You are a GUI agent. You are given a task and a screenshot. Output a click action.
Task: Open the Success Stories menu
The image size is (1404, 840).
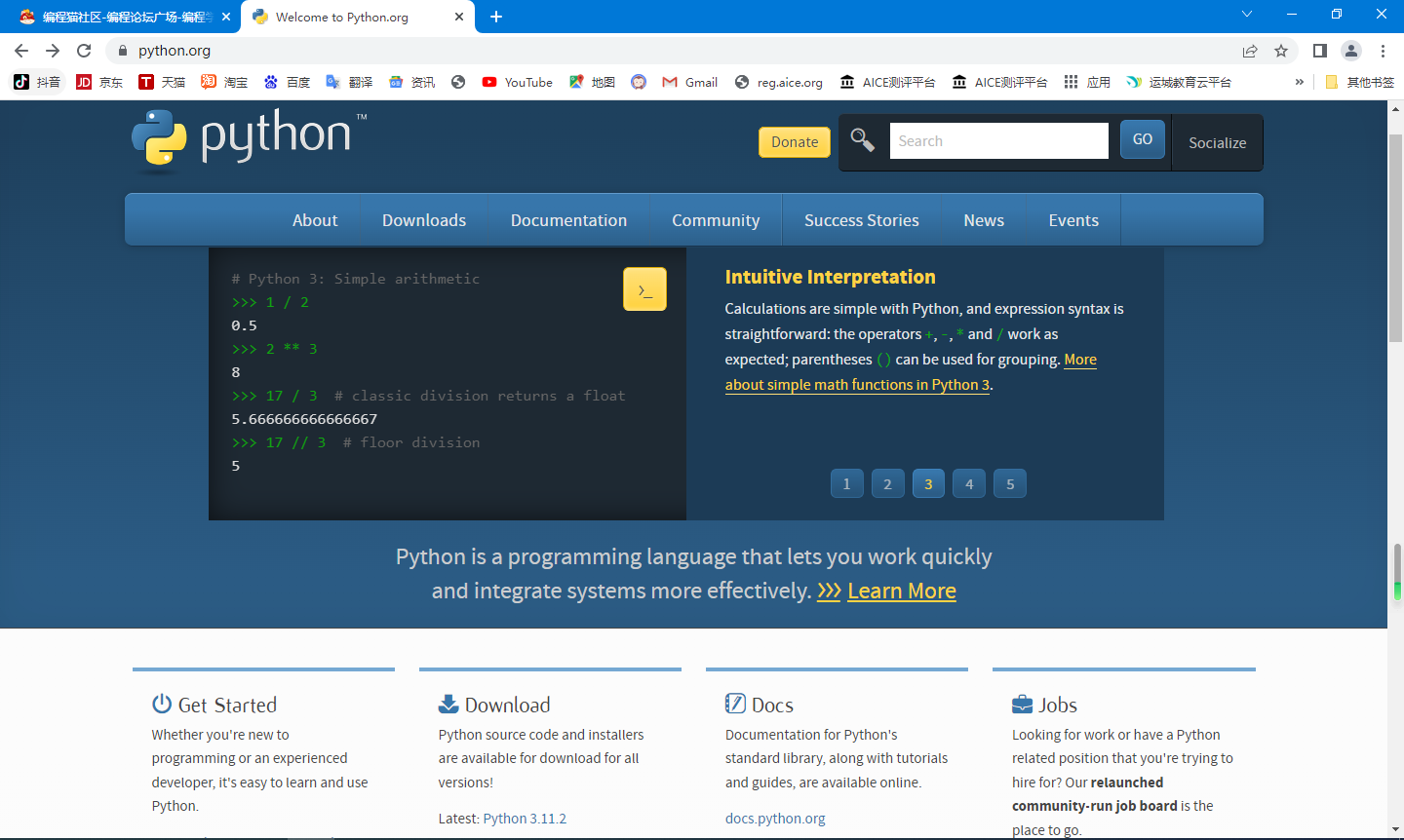click(x=862, y=220)
